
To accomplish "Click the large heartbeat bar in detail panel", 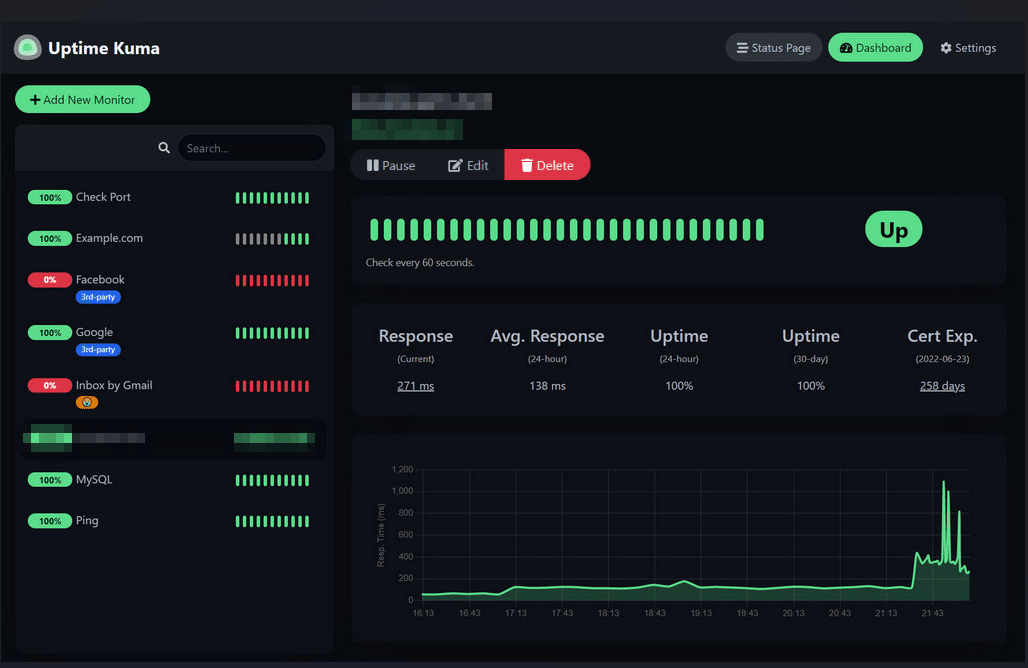I will [x=567, y=230].
